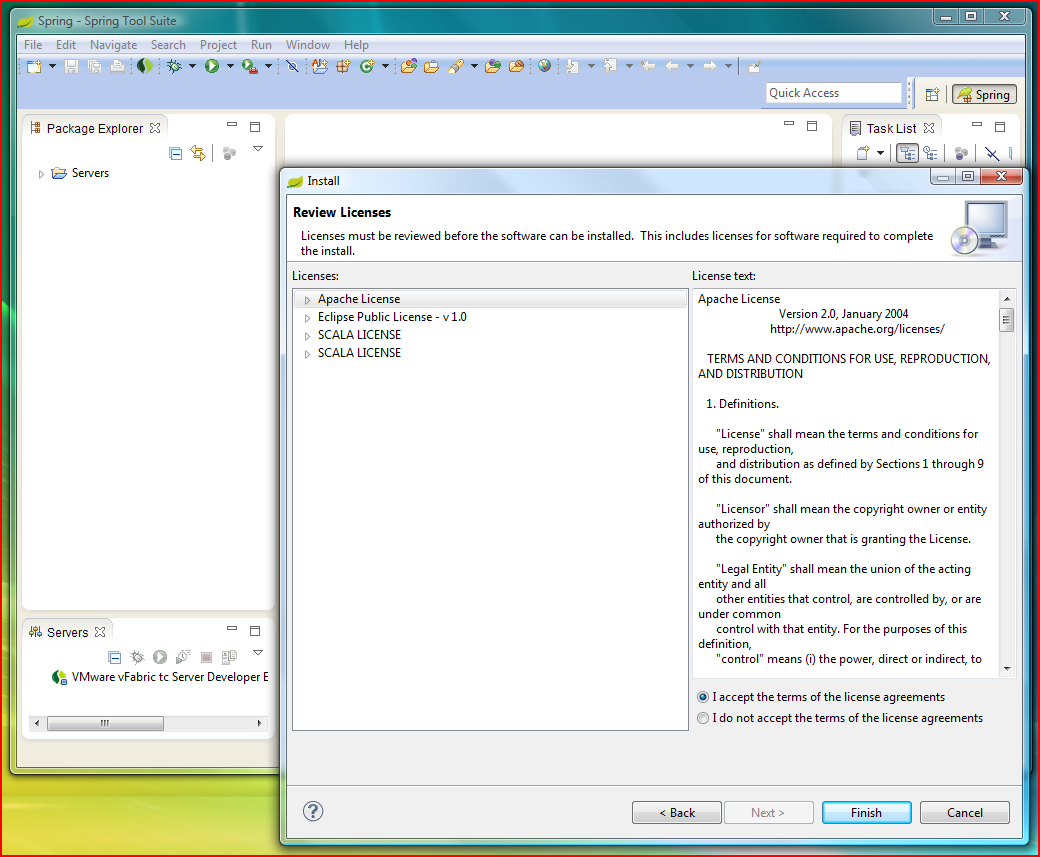Start the server in the Servers view

coord(159,657)
